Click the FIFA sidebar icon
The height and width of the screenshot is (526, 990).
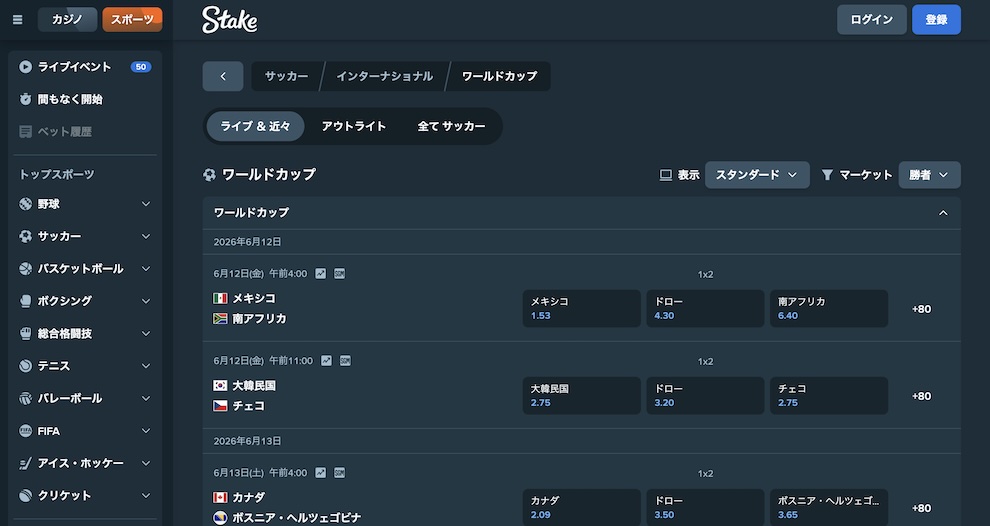[x=25, y=431]
